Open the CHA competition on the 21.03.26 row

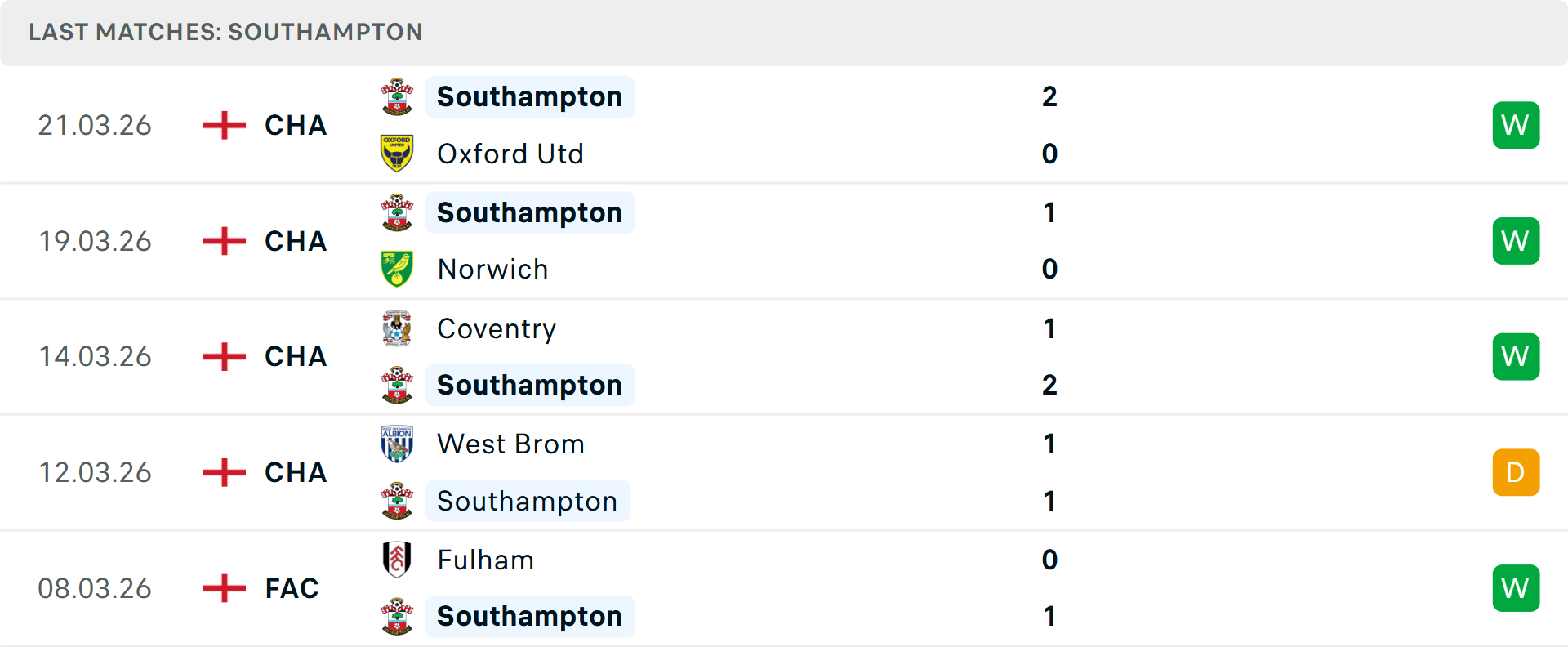click(295, 125)
